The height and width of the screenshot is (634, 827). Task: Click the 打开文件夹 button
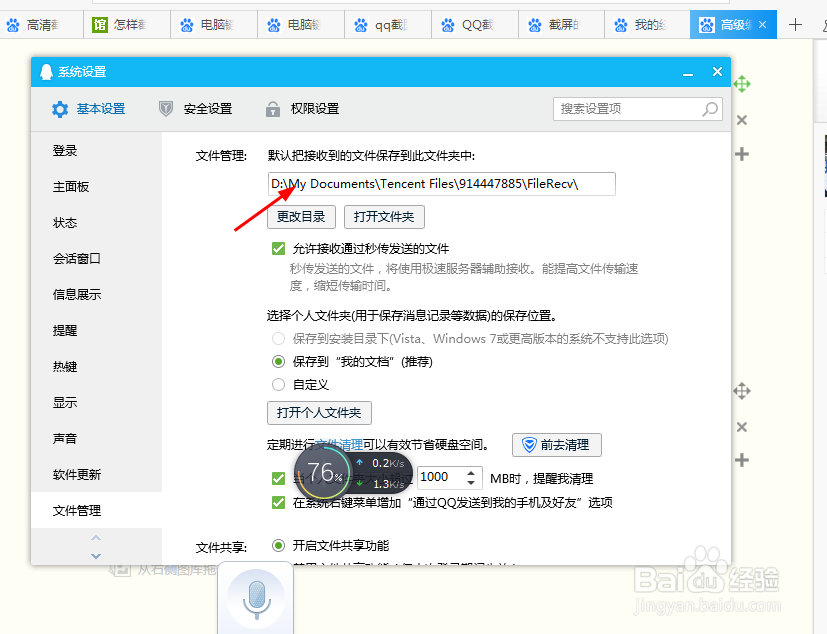[x=384, y=217]
